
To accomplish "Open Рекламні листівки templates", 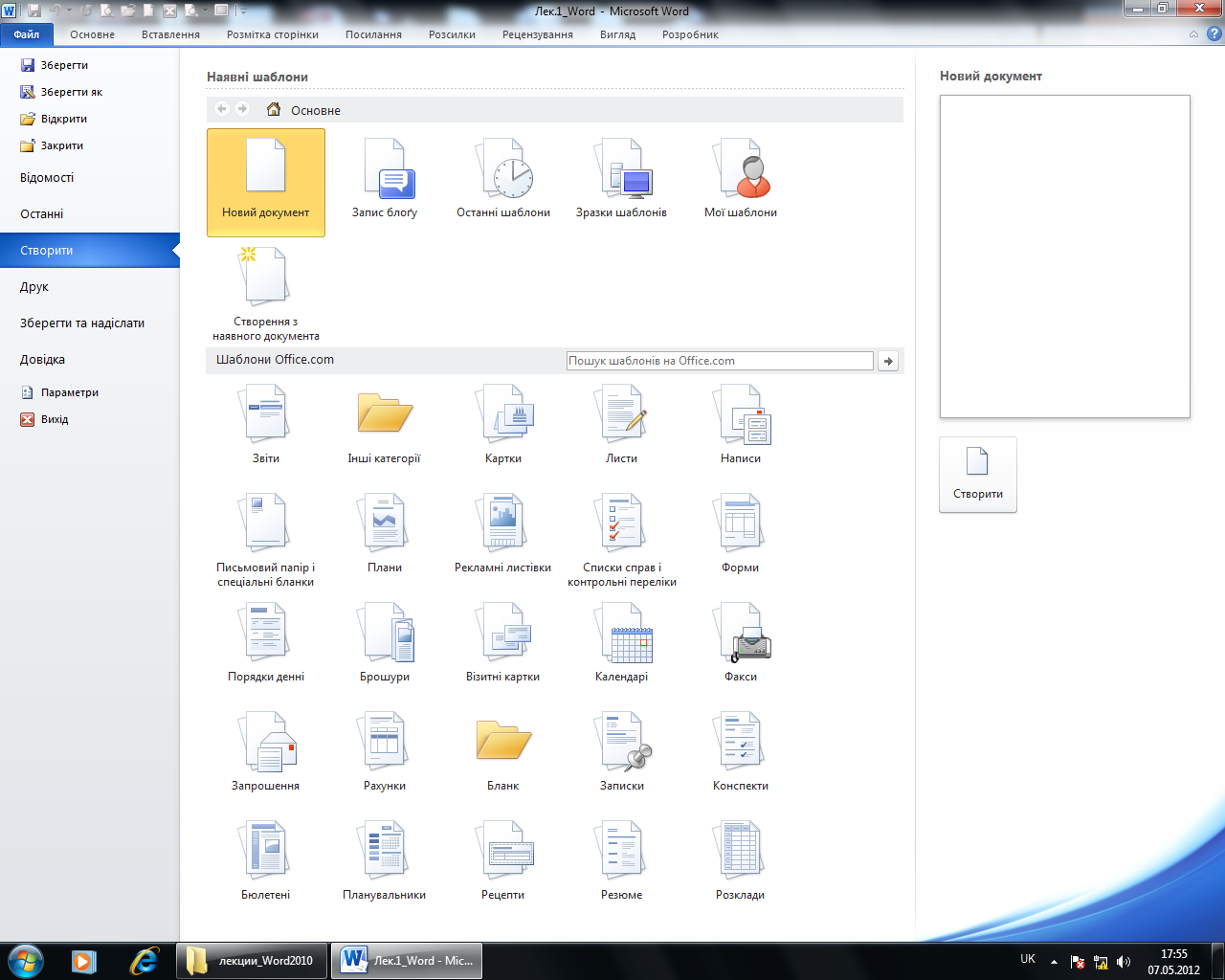I will point(503,533).
